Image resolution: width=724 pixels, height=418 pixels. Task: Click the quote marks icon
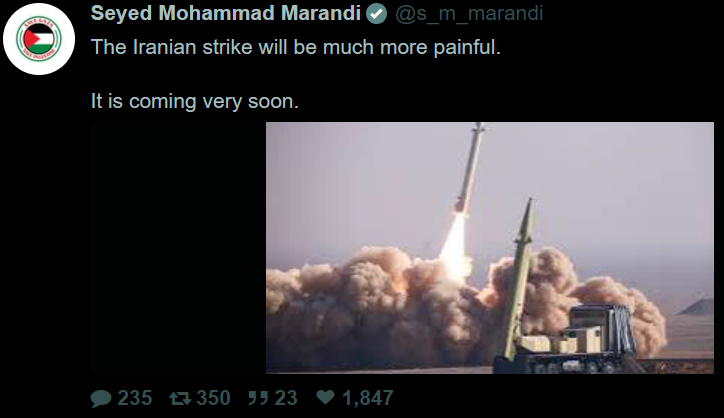click(x=258, y=398)
